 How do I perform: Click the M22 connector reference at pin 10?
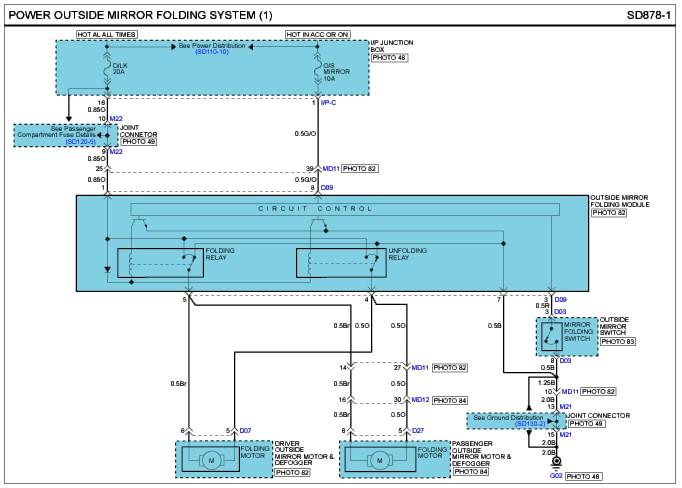tap(116, 119)
